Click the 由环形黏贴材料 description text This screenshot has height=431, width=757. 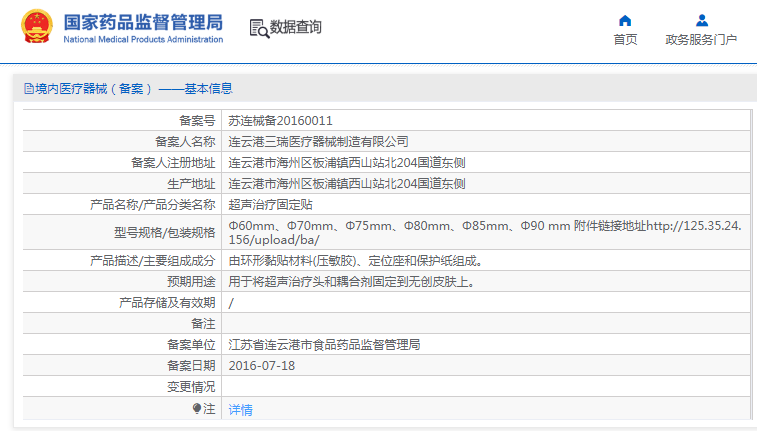pos(355,261)
